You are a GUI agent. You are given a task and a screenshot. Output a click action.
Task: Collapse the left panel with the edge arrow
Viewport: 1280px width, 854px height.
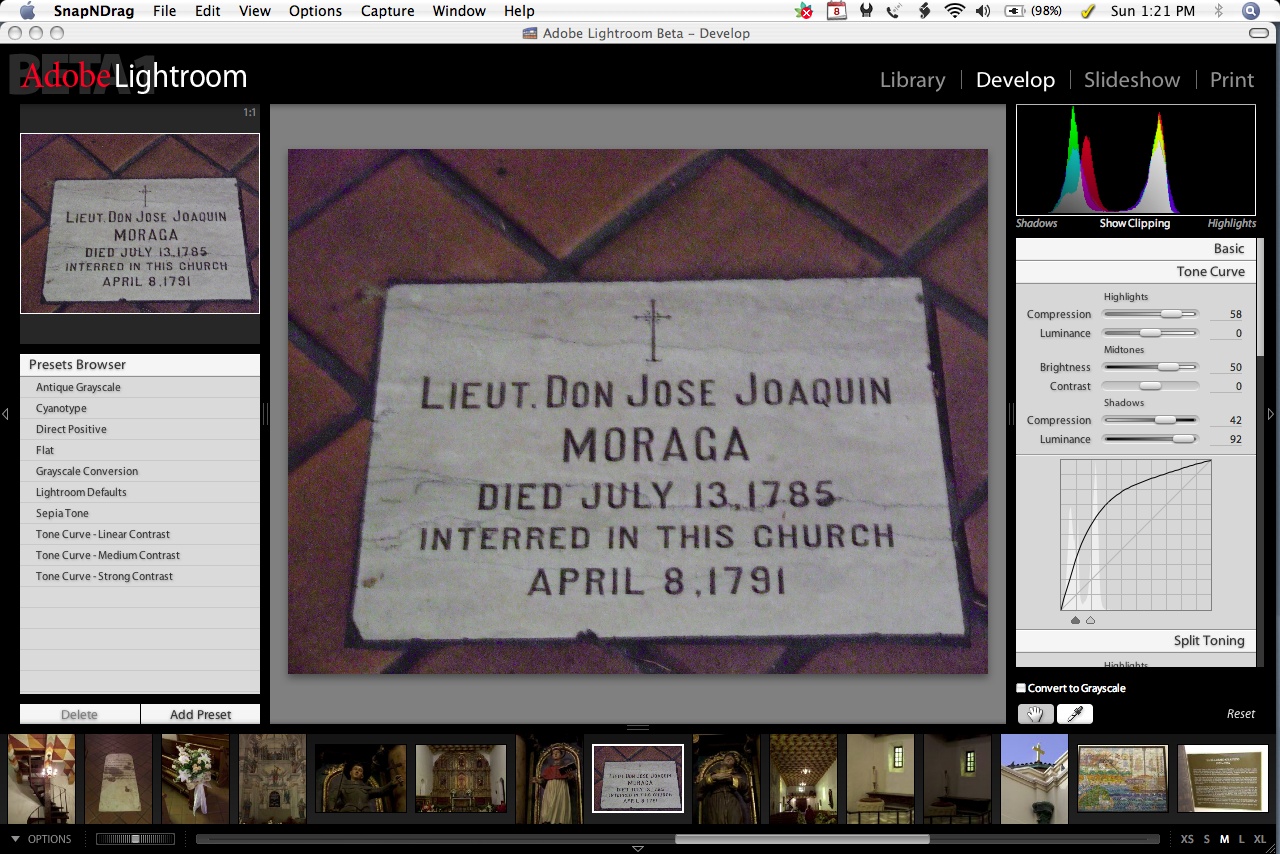coord(5,414)
